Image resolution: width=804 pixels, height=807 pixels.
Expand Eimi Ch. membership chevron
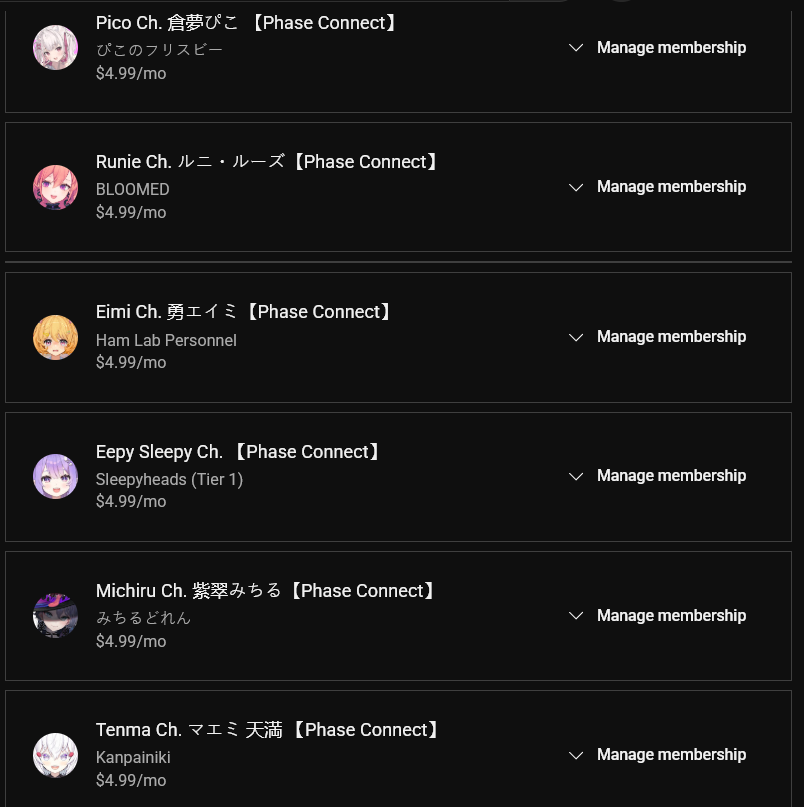576,338
